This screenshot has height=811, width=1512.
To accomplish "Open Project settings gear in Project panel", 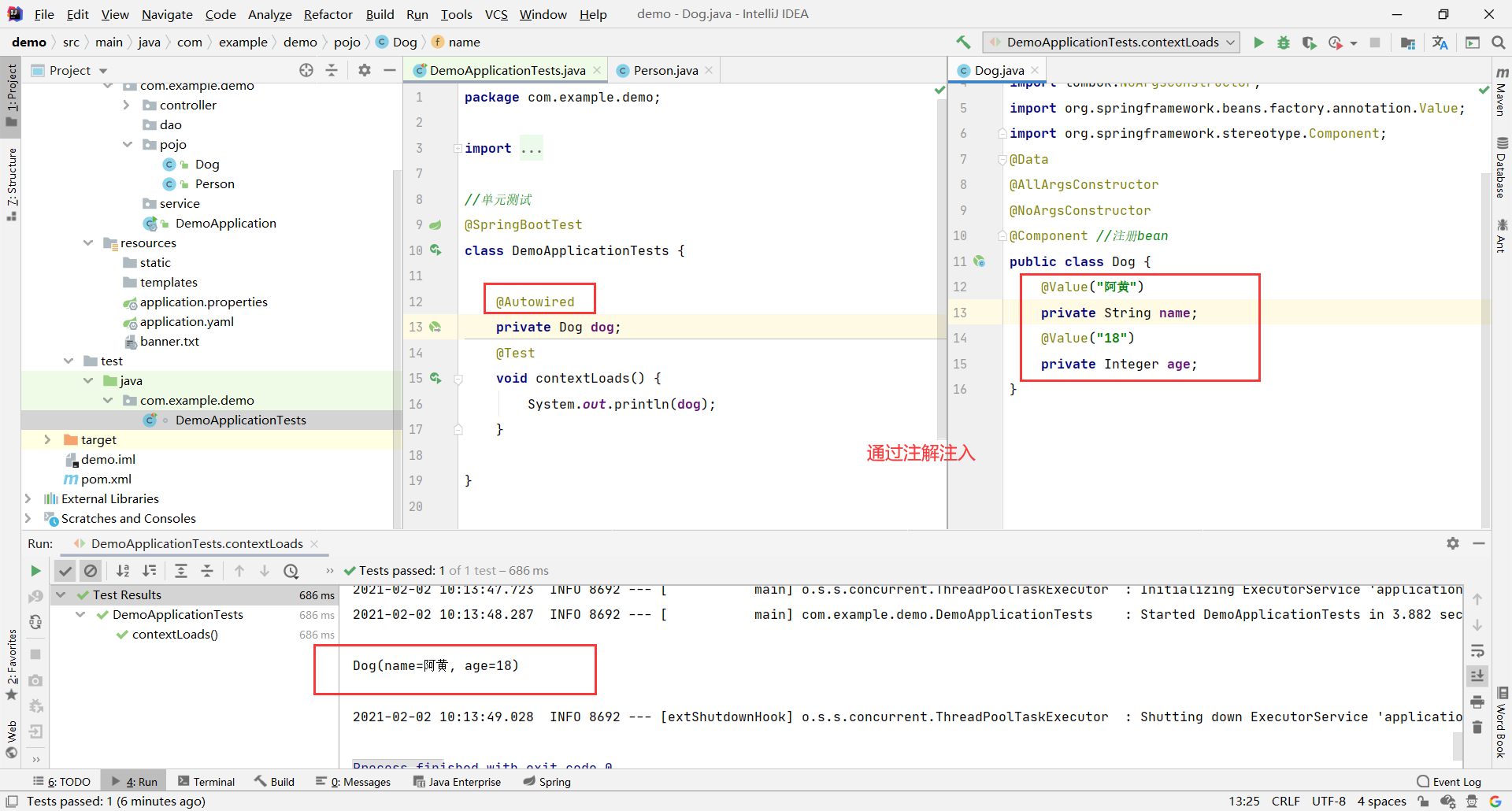I will (x=364, y=70).
